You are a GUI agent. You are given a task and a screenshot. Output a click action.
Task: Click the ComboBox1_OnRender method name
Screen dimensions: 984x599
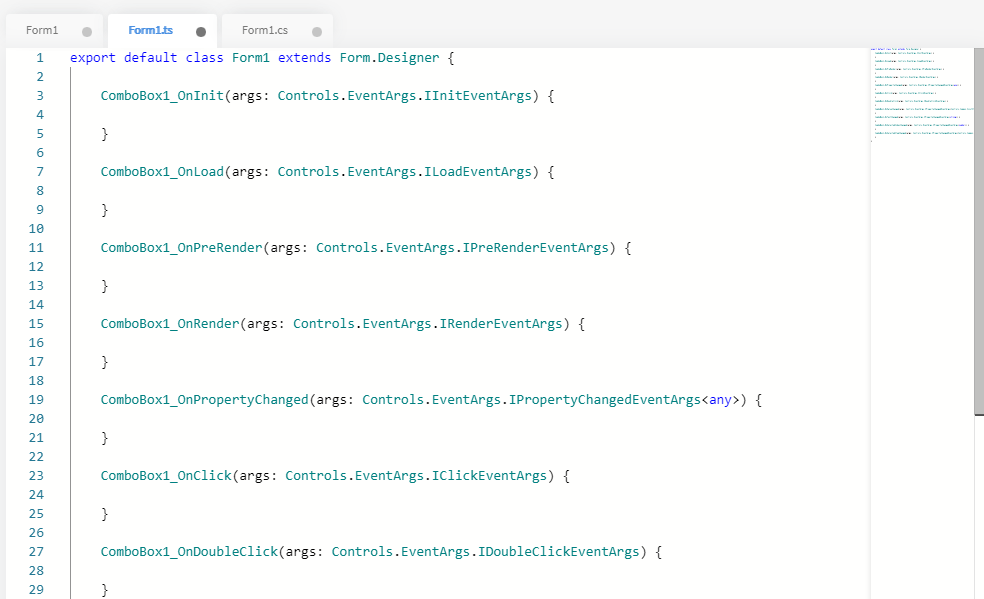tap(170, 324)
